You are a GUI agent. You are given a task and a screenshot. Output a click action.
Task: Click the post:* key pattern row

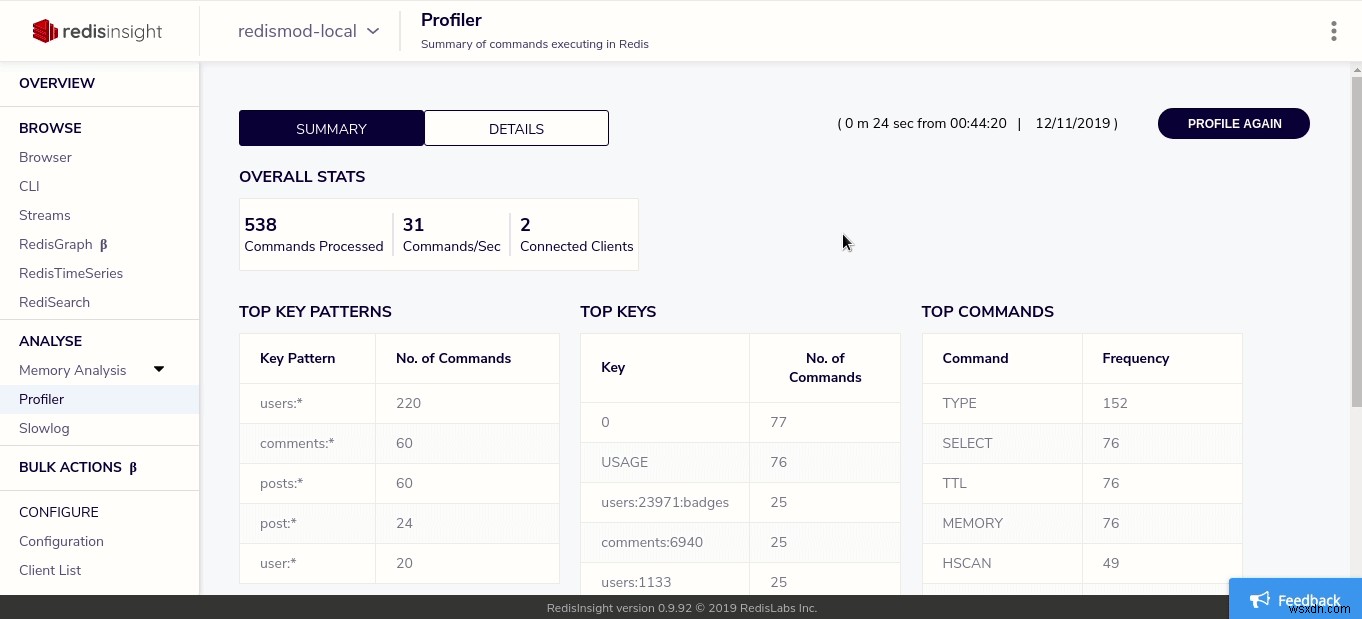(399, 523)
